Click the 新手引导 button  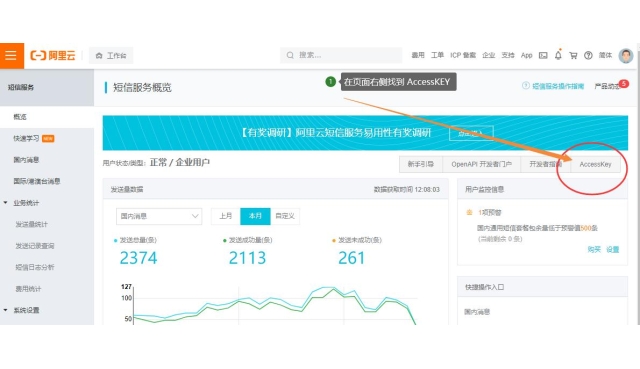[420, 164]
